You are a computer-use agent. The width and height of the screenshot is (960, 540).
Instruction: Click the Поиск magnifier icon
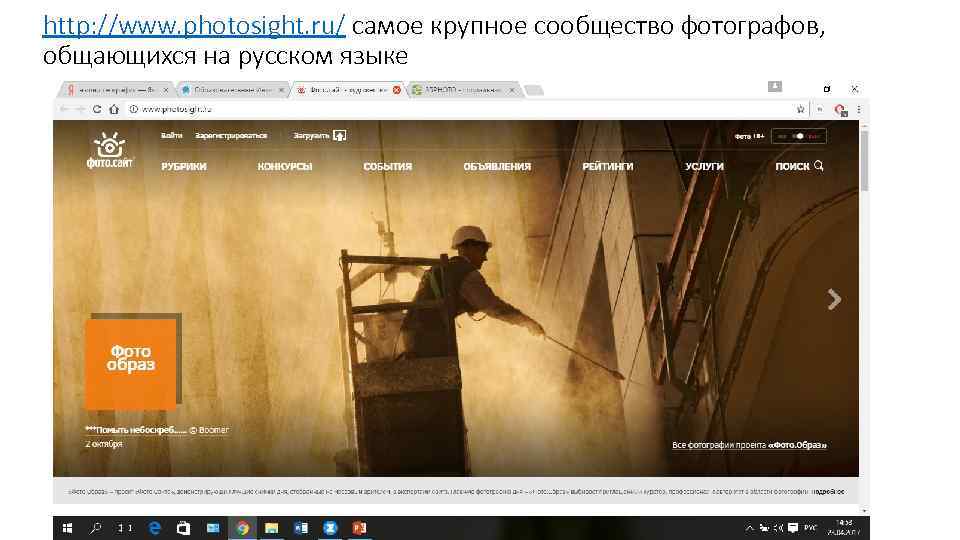[819, 166]
